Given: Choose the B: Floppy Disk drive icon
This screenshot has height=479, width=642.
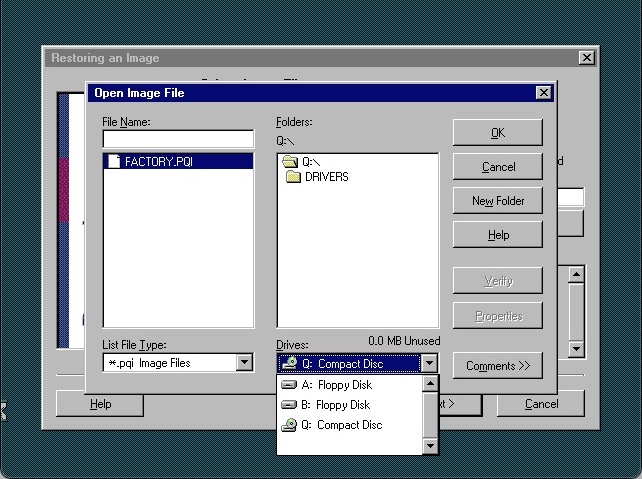Looking at the screenshot, I should 289,405.
